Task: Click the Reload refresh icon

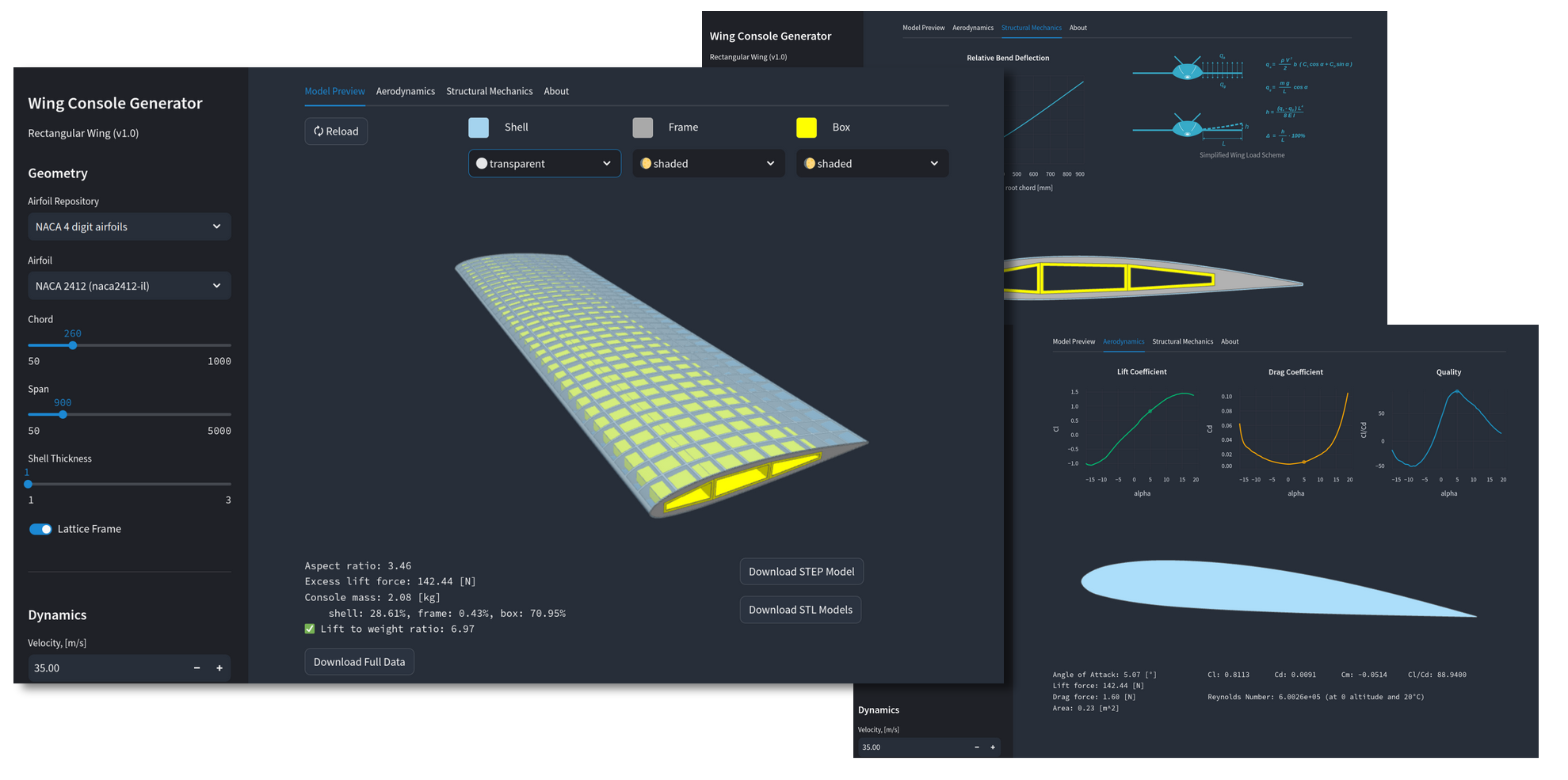Action: coord(319,131)
